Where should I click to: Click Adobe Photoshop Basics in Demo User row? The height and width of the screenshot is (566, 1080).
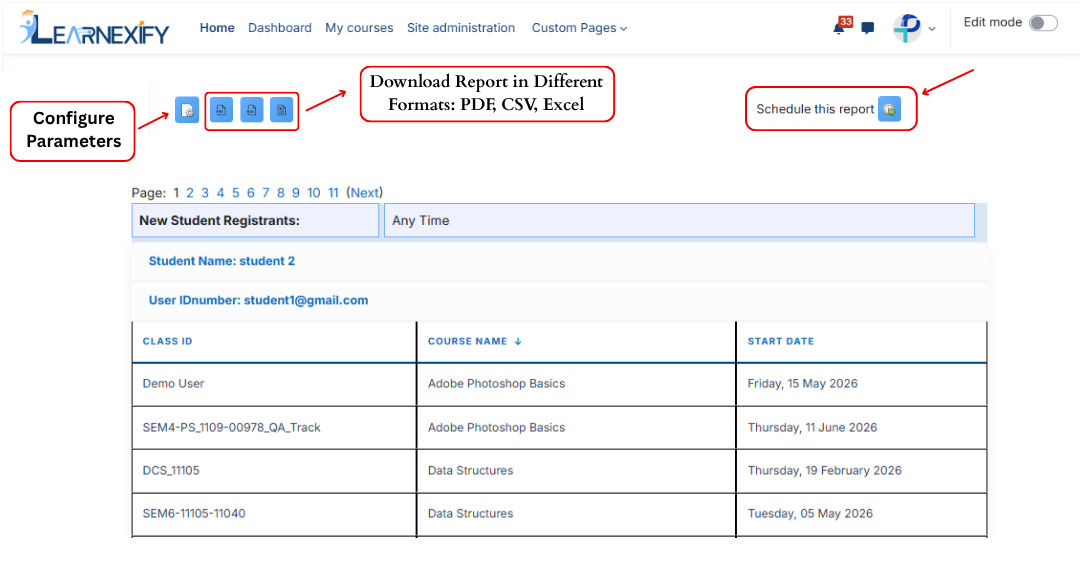[x=496, y=384]
